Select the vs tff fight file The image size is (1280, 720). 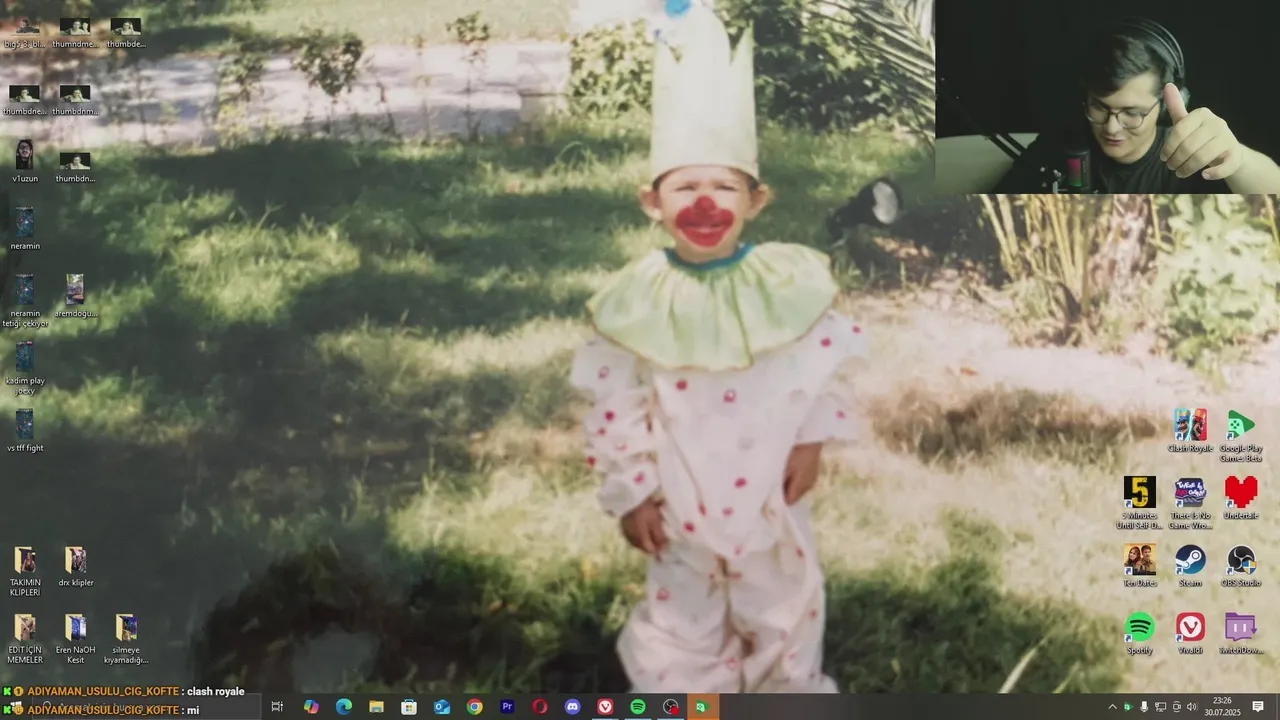25,431
